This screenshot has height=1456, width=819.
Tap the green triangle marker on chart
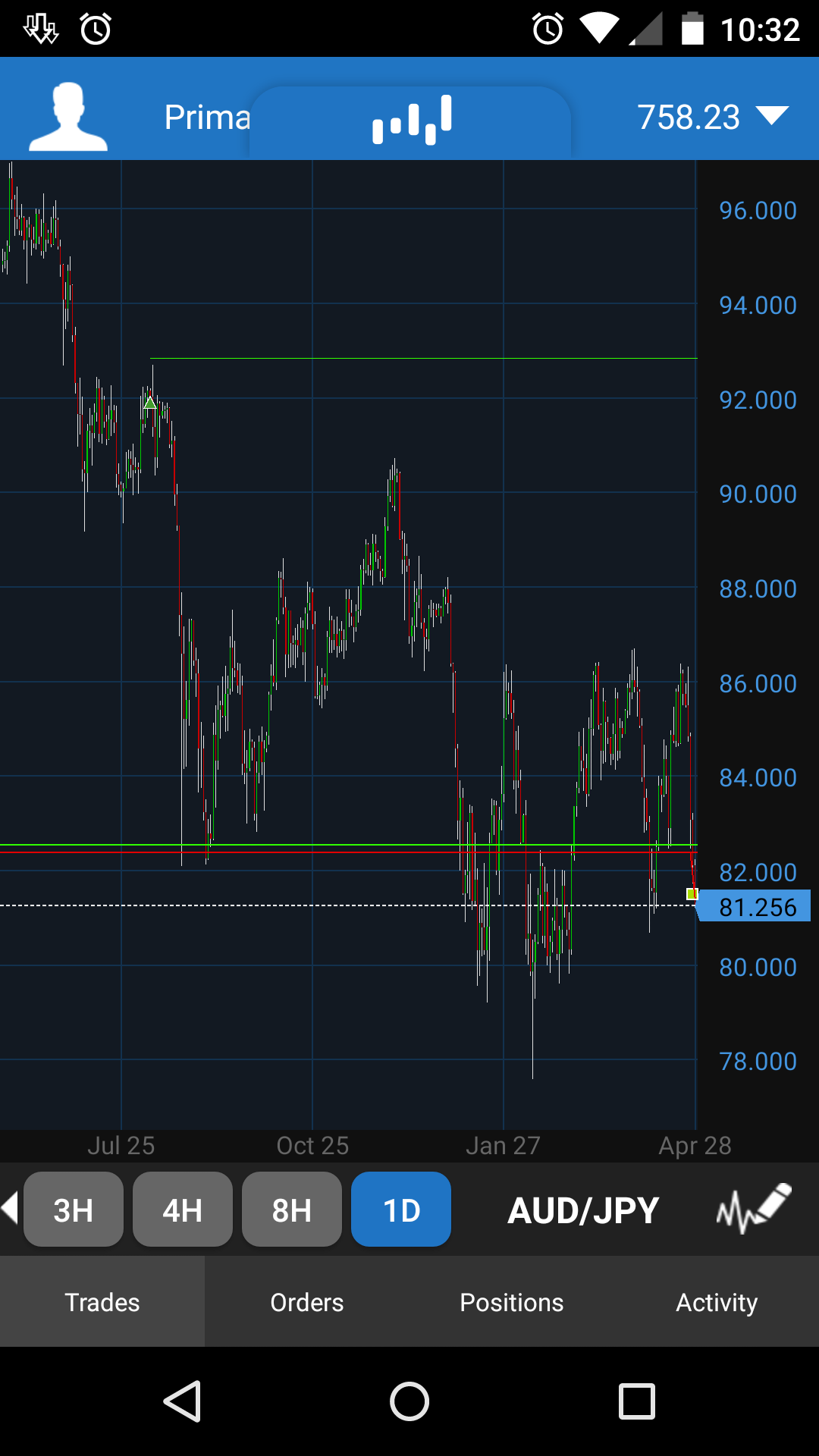[150, 403]
